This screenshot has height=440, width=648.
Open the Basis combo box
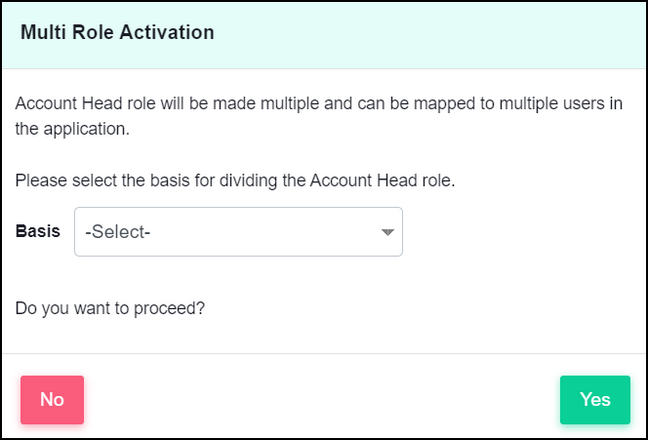238,232
